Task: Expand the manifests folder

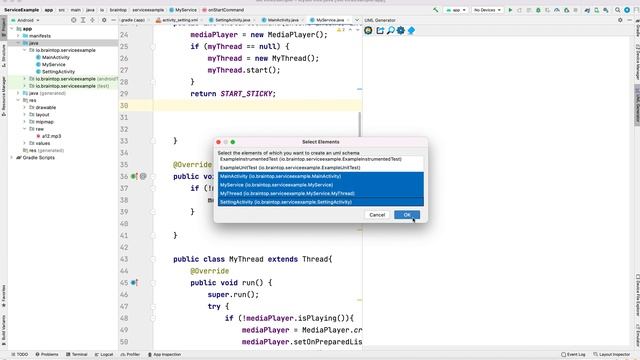Action: tap(18, 36)
